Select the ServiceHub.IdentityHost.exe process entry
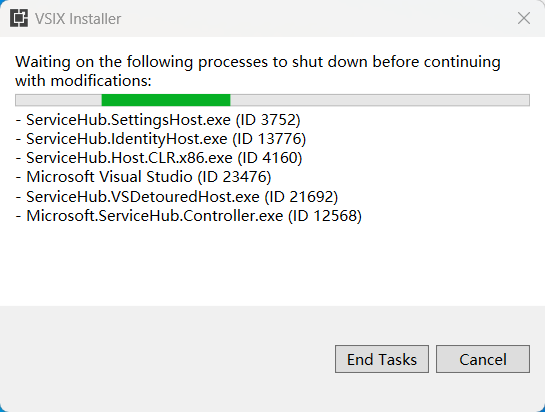Image resolution: width=545 pixels, height=412 pixels. (161, 139)
